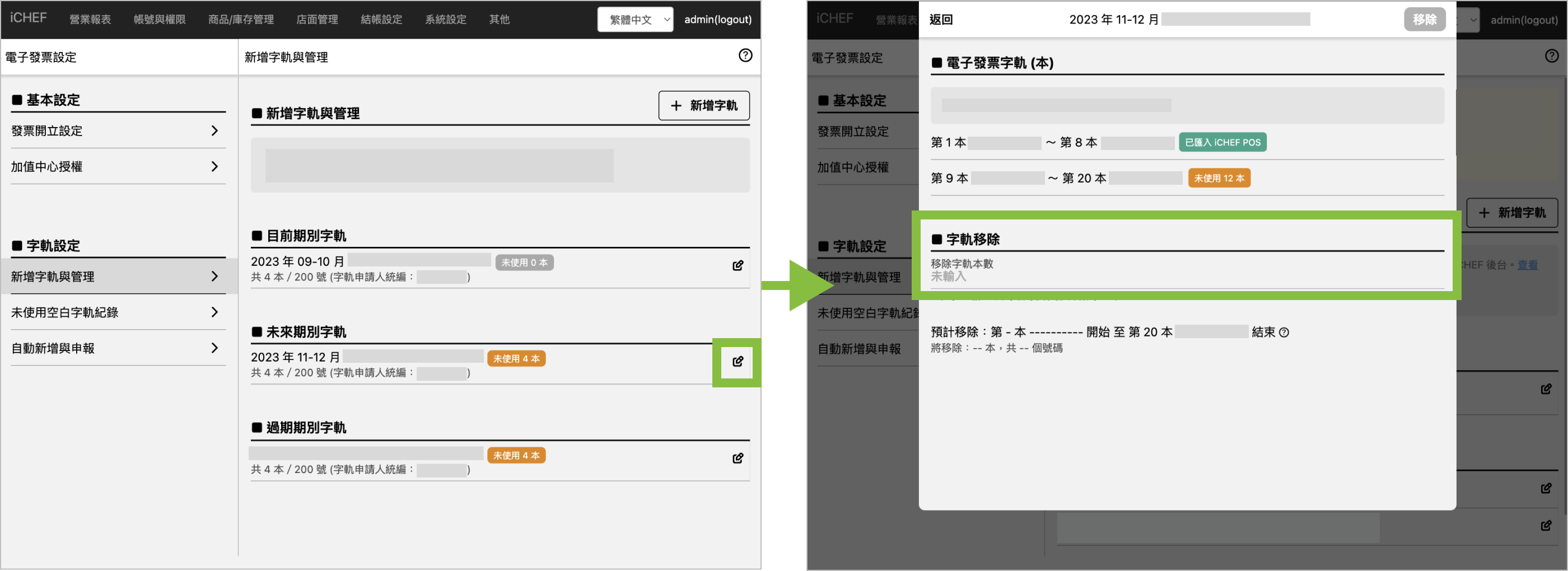Open 營業報表 menu in left navbar

(x=90, y=20)
